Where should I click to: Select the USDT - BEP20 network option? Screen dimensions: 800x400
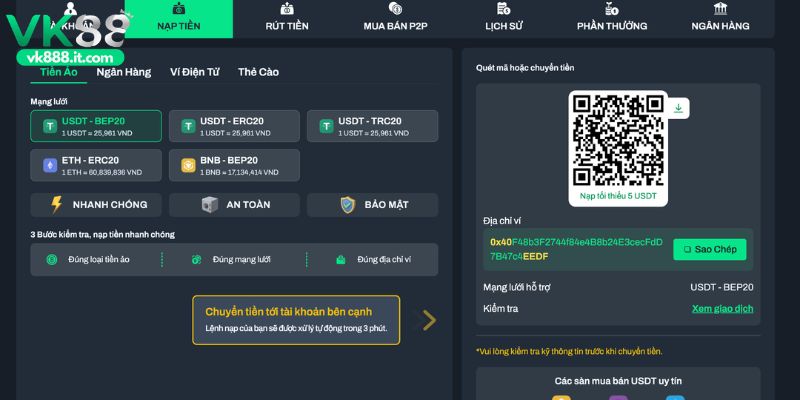96,126
